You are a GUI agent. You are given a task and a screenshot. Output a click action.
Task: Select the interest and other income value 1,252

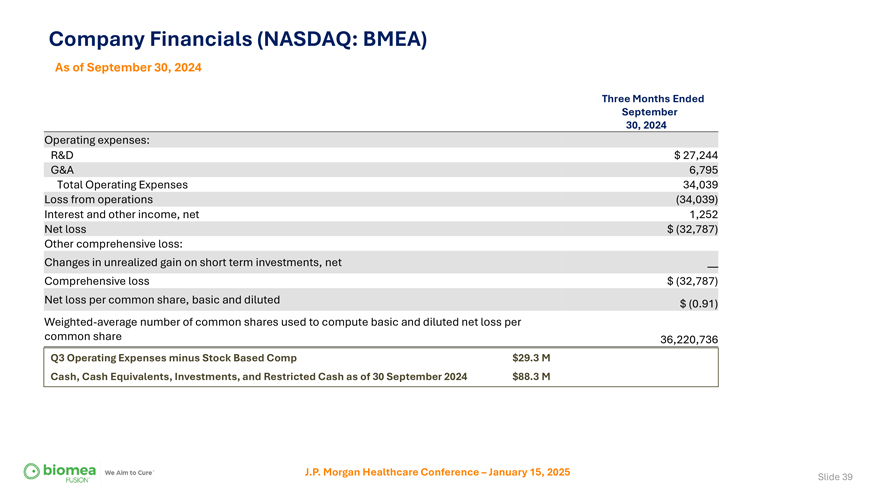pos(703,214)
